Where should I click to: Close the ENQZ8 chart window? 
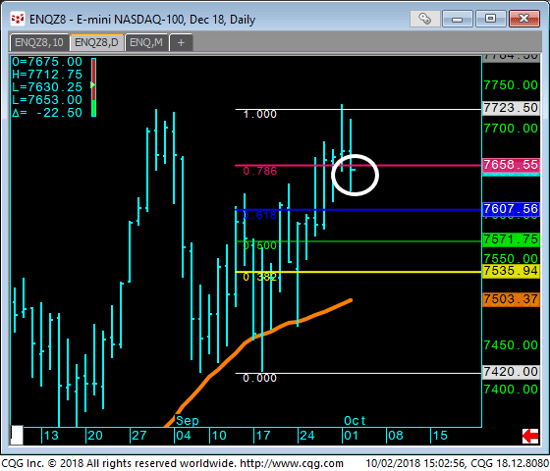tap(524, 19)
